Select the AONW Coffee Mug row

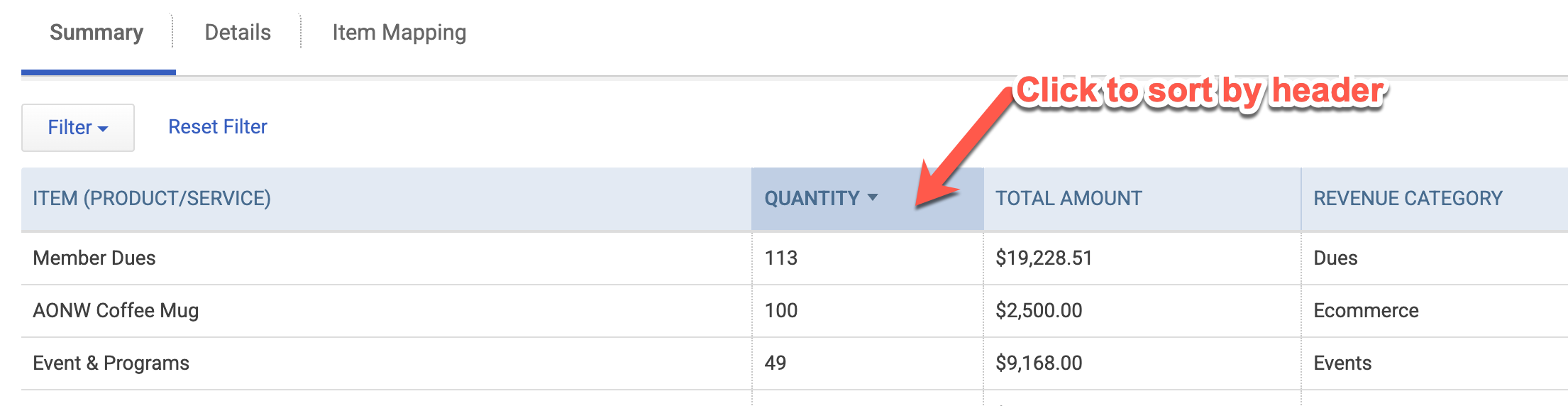pos(795,311)
